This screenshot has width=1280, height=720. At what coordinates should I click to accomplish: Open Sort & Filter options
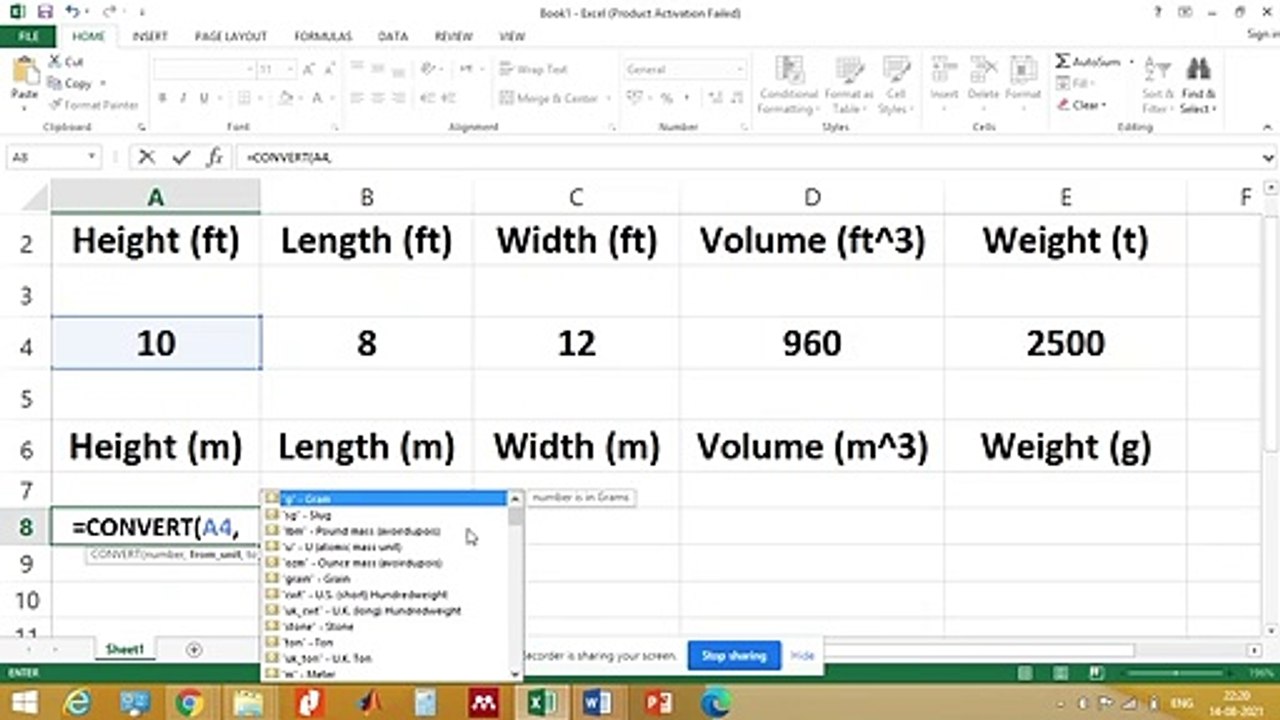[x=1156, y=86]
